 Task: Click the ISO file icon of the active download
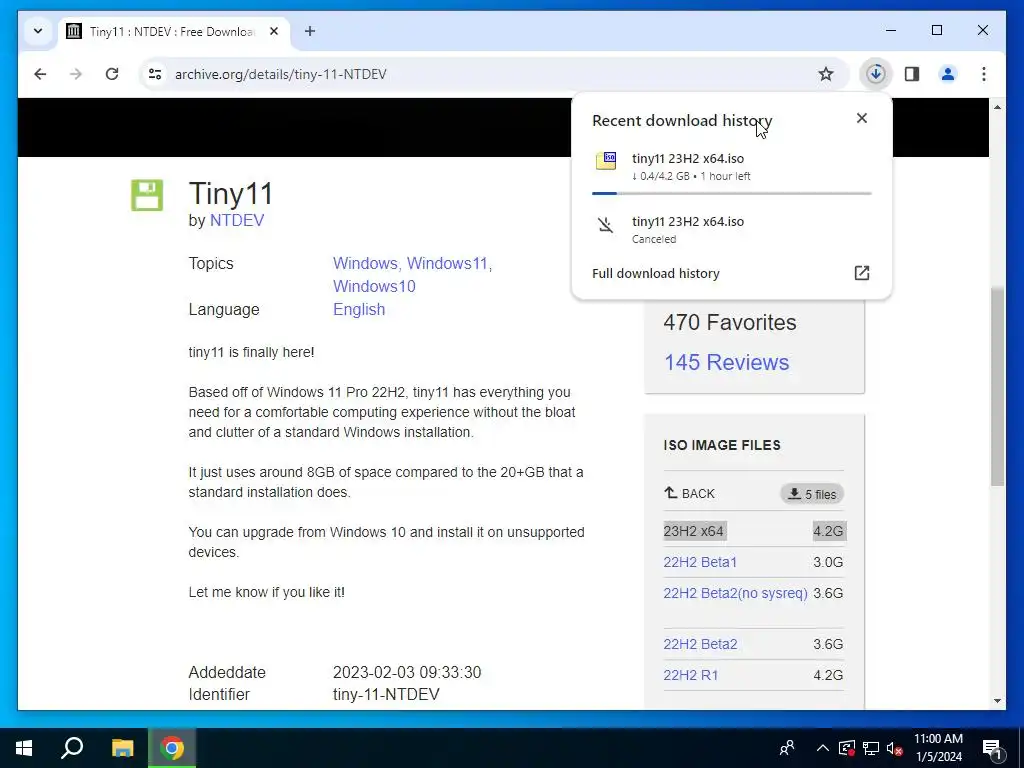click(x=606, y=161)
